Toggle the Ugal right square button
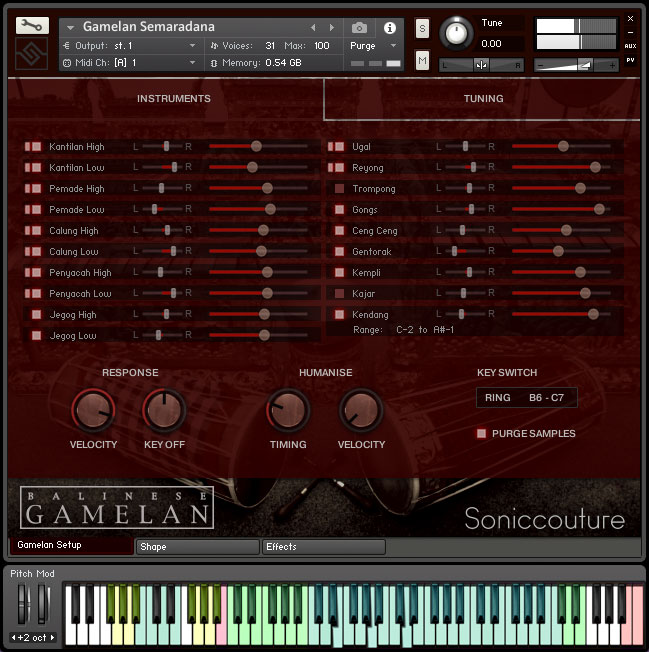 pos(339,146)
